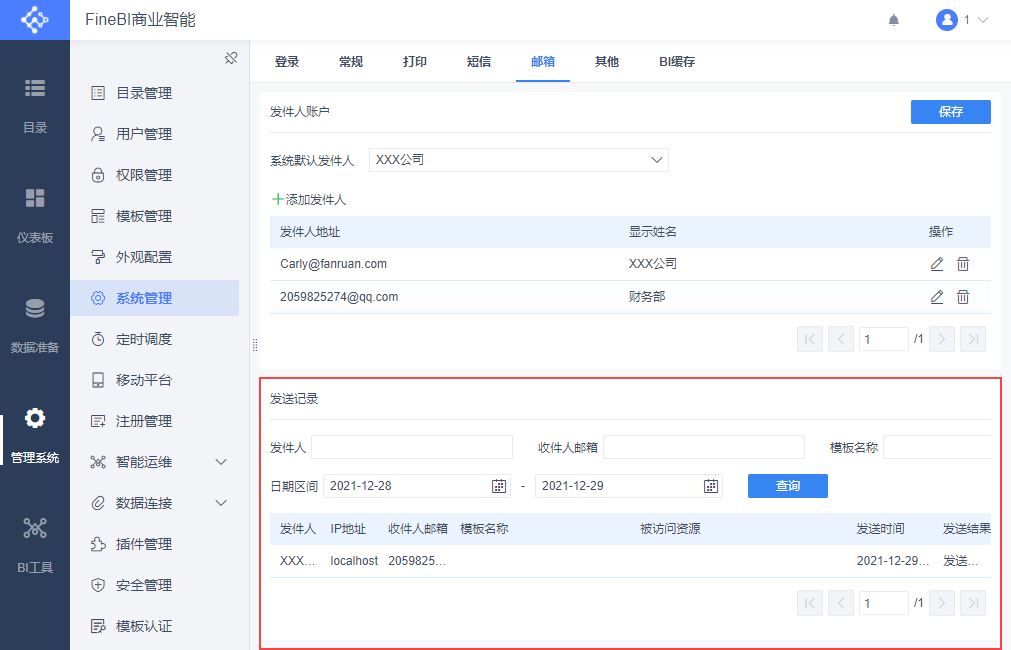Open 移动平台 in the menu
Viewport: 1011px width, 650px height.
pos(155,380)
